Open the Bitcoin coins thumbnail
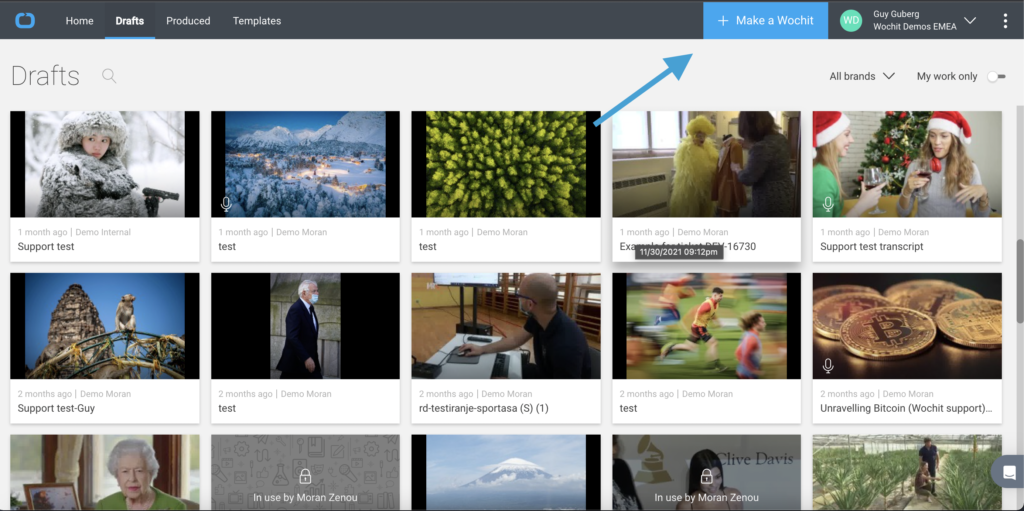The width and height of the screenshot is (1024, 511). click(x=907, y=325)
